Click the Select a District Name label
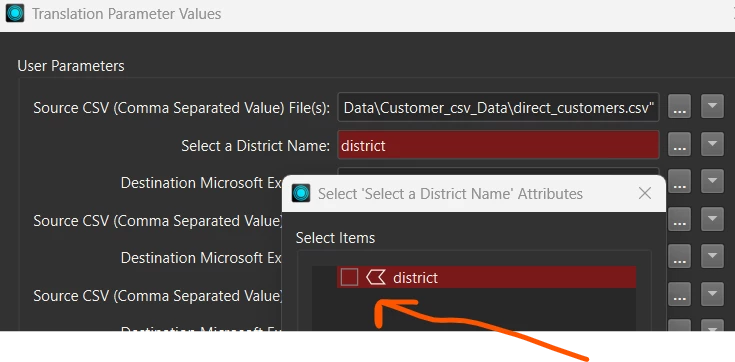 click(x=255, y=145)
